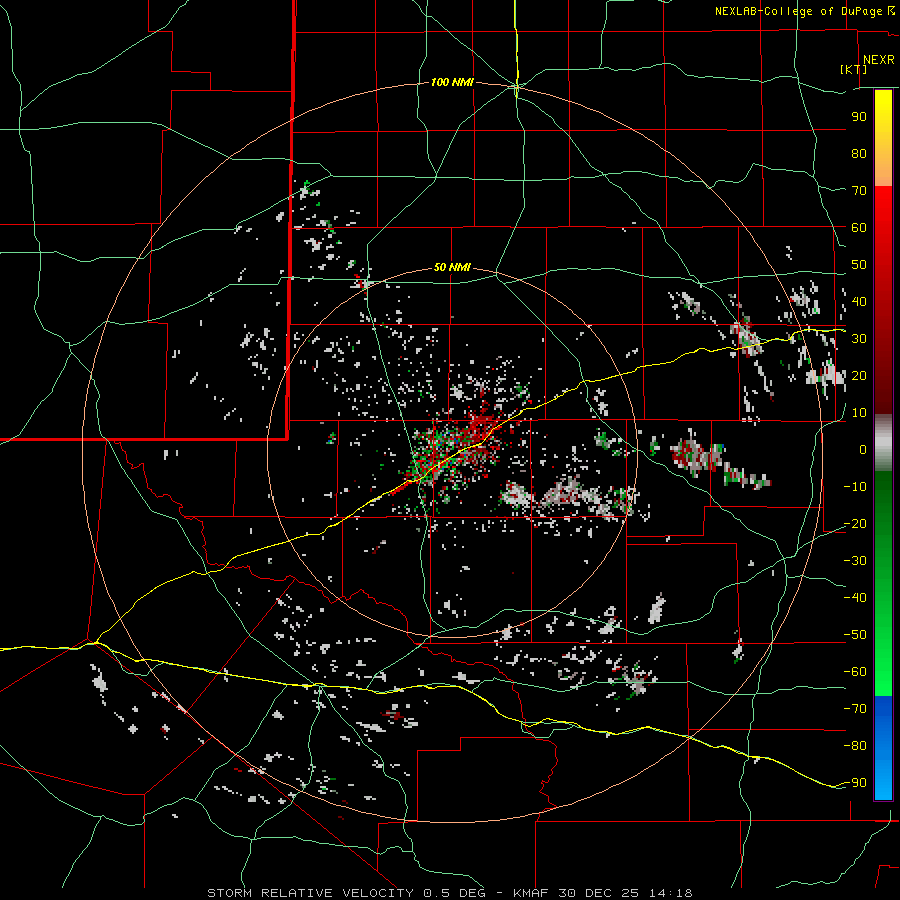
Task: Click the 10 value on velocity scale
Action: [x=859, y=413]
